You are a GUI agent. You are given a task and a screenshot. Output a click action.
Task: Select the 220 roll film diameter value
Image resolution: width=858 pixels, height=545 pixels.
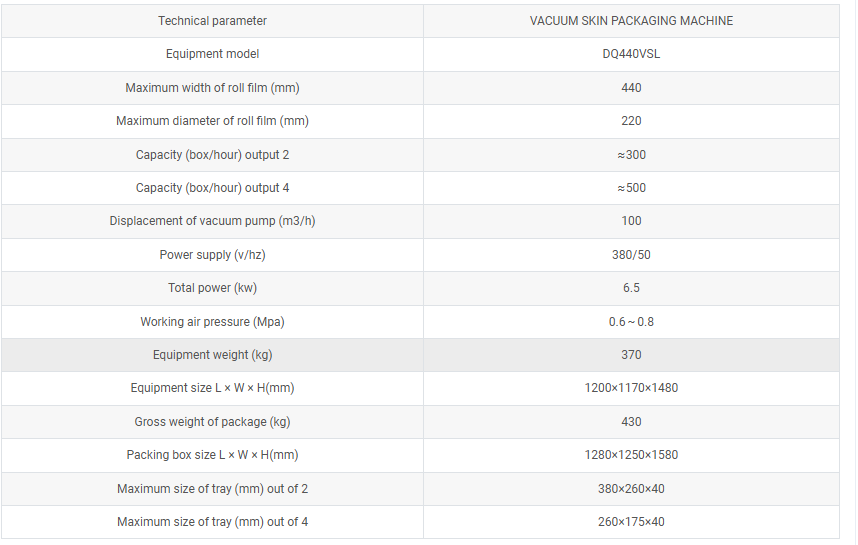631,121
